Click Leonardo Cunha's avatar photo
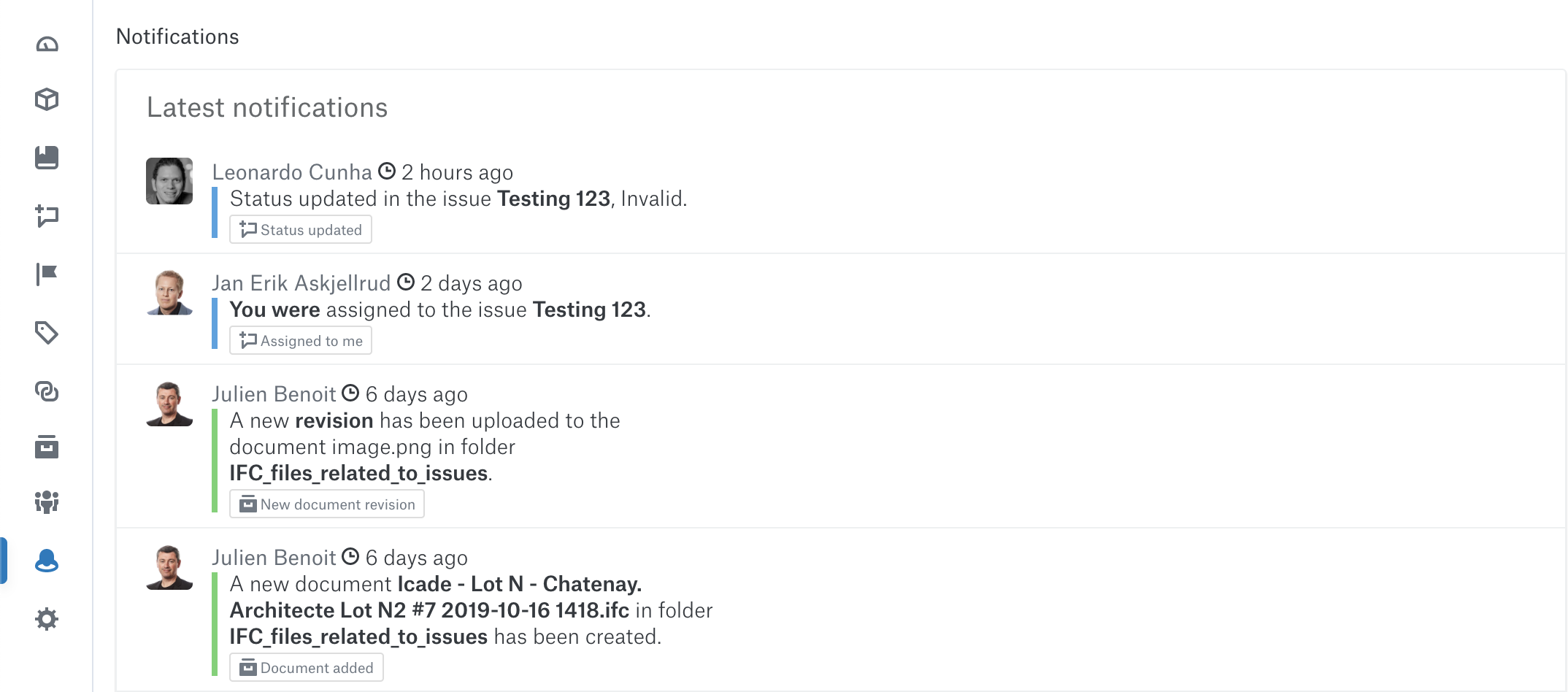Screen dimensions: 1568x692 pyautogui.click(x=169, y=181)
